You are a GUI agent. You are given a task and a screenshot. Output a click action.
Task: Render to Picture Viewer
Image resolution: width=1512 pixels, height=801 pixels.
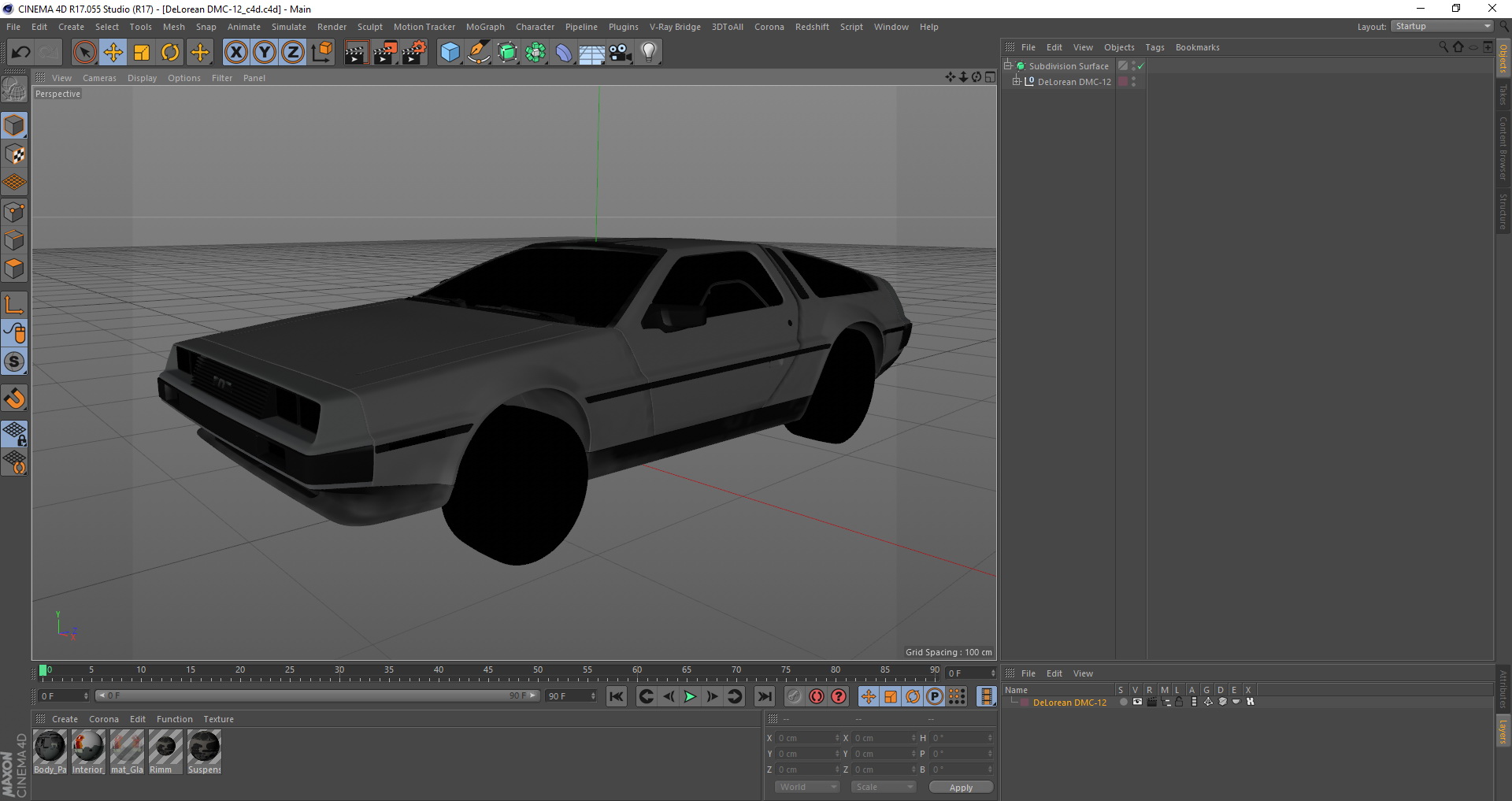(385, 53)
